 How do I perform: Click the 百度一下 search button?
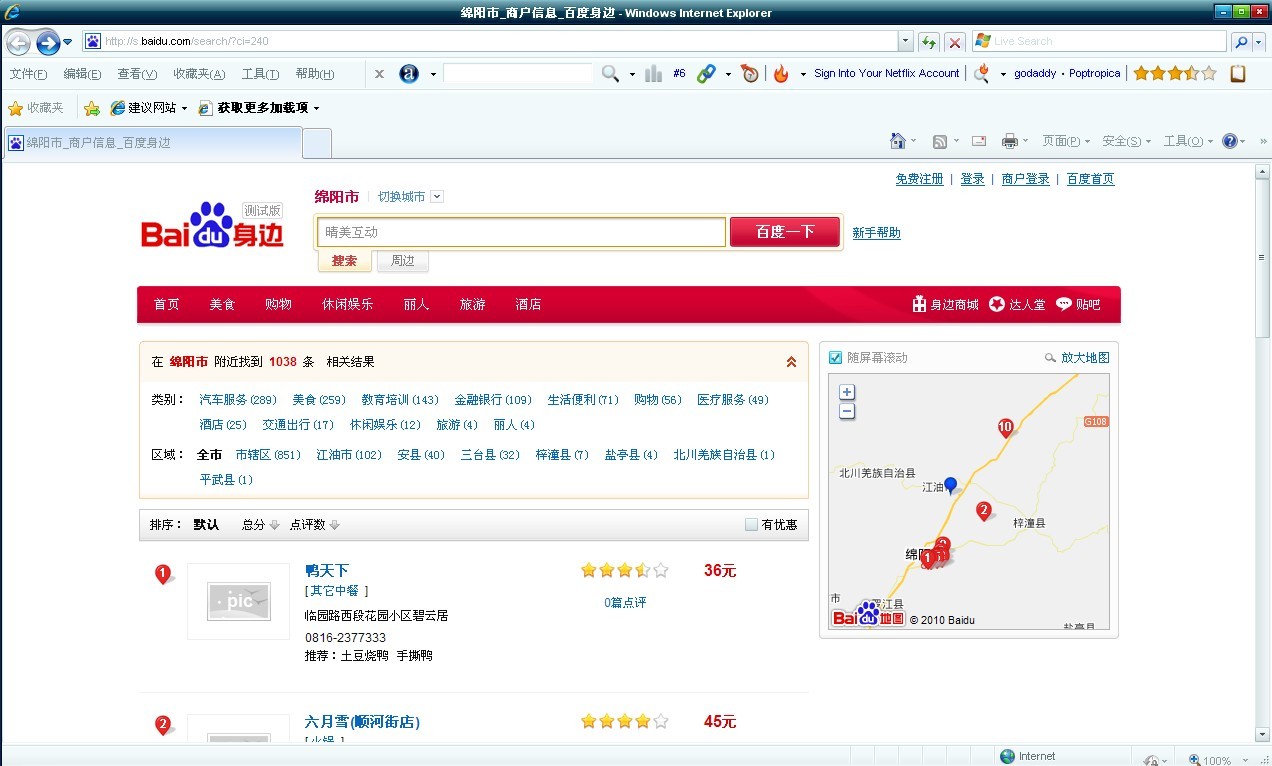(x=785, y=232)
